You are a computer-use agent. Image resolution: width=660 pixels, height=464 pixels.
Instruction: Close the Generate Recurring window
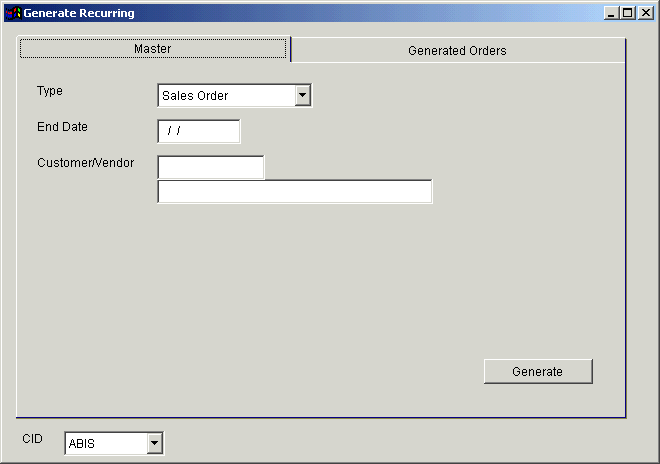pos(645,13)
